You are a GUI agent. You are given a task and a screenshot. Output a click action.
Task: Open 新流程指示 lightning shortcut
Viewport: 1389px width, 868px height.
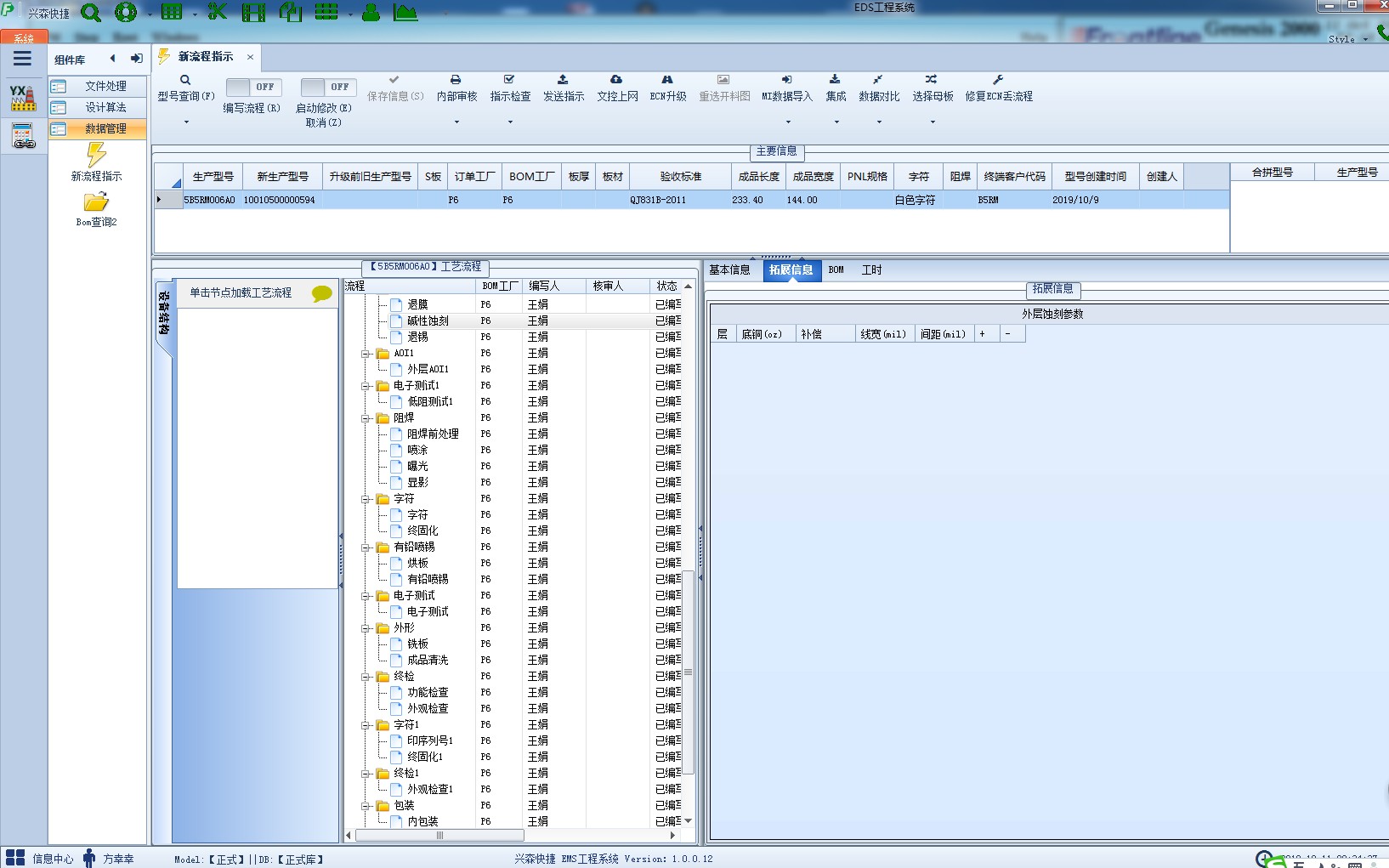97,162
